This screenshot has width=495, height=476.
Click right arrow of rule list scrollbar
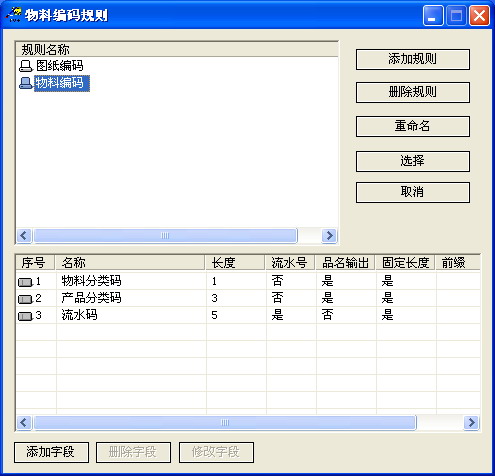[x=329, y=236]
